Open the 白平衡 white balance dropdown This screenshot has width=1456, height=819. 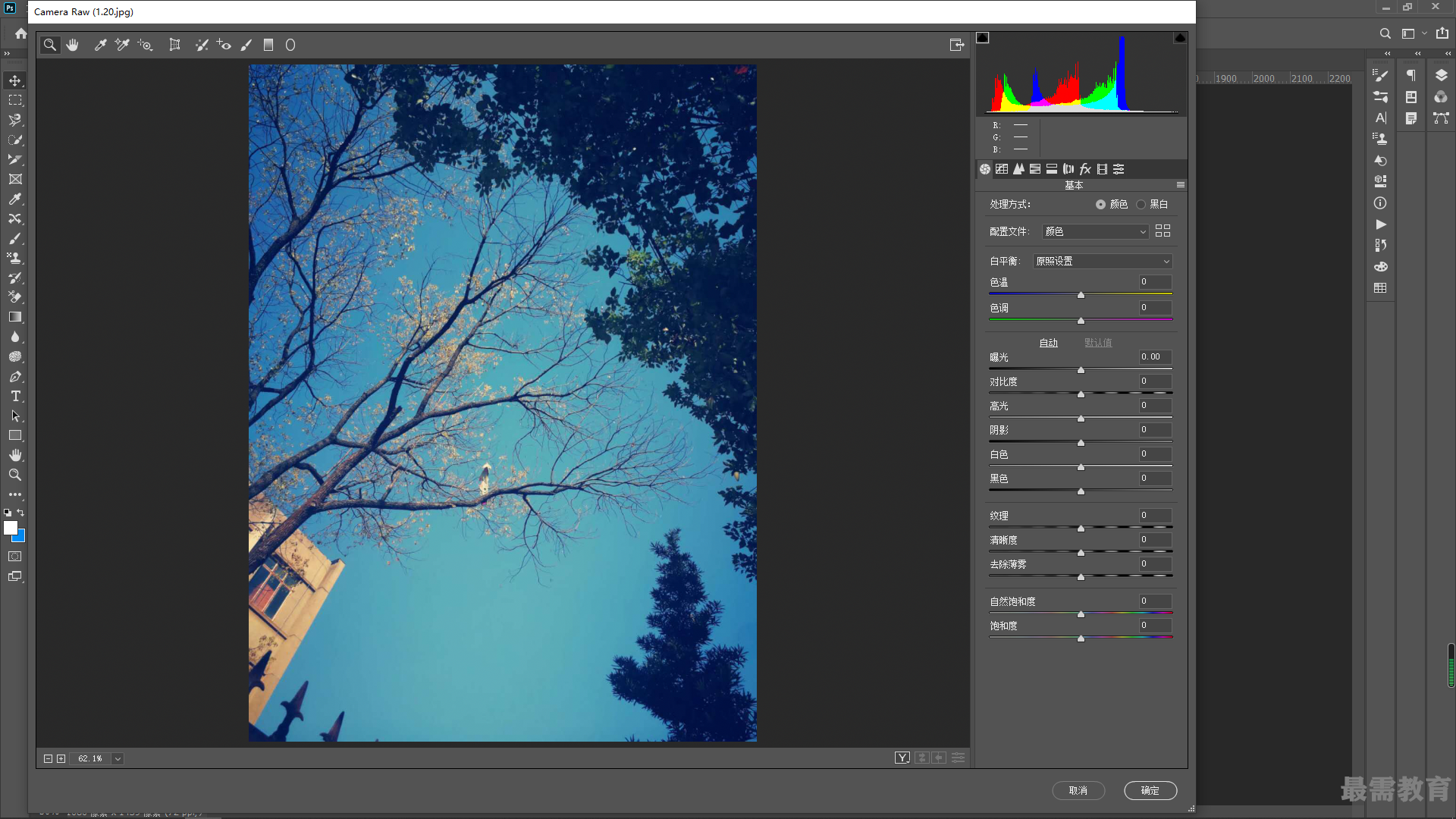[1103, 261]
